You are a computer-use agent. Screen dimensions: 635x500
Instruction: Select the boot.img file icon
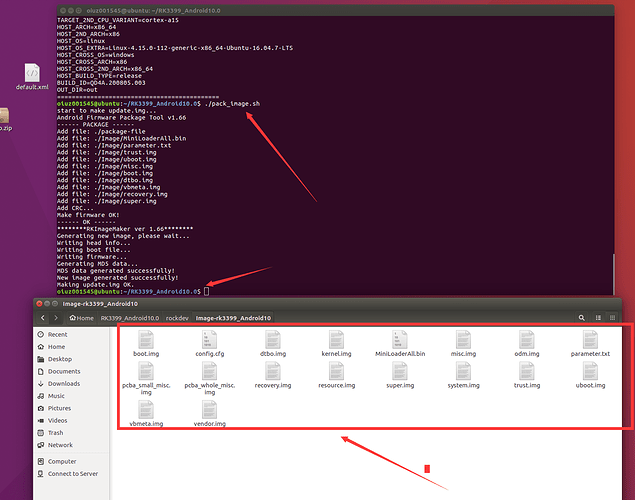(x=146, y=340)
